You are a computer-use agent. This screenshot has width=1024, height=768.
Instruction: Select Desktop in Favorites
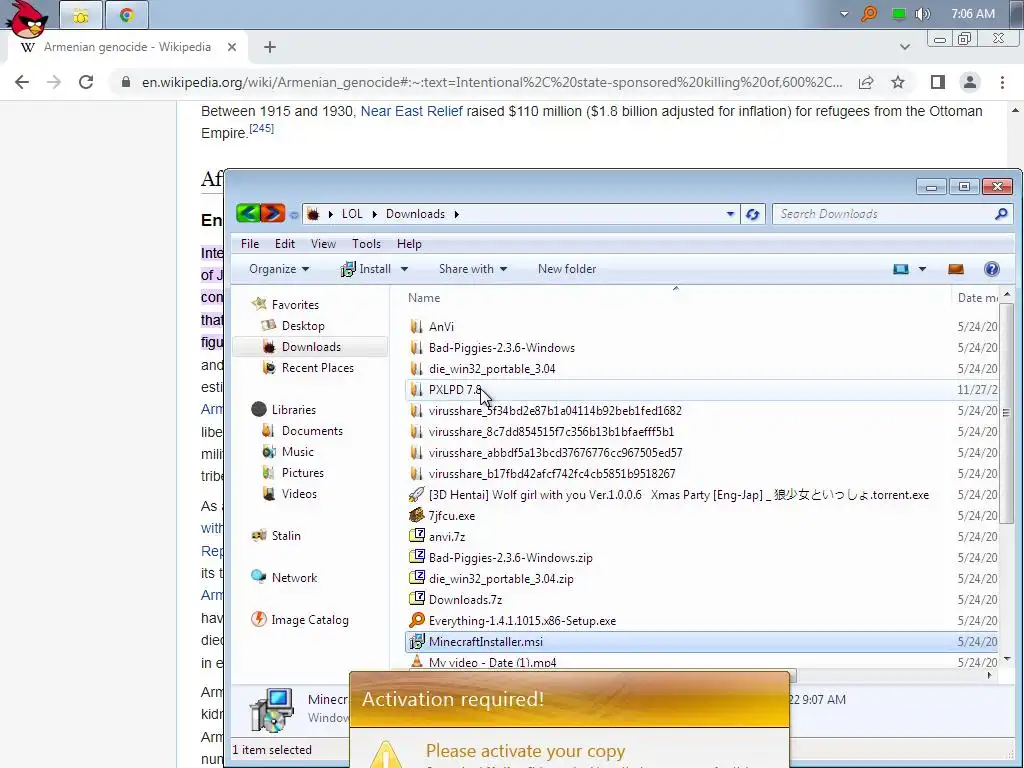[303, 326]
